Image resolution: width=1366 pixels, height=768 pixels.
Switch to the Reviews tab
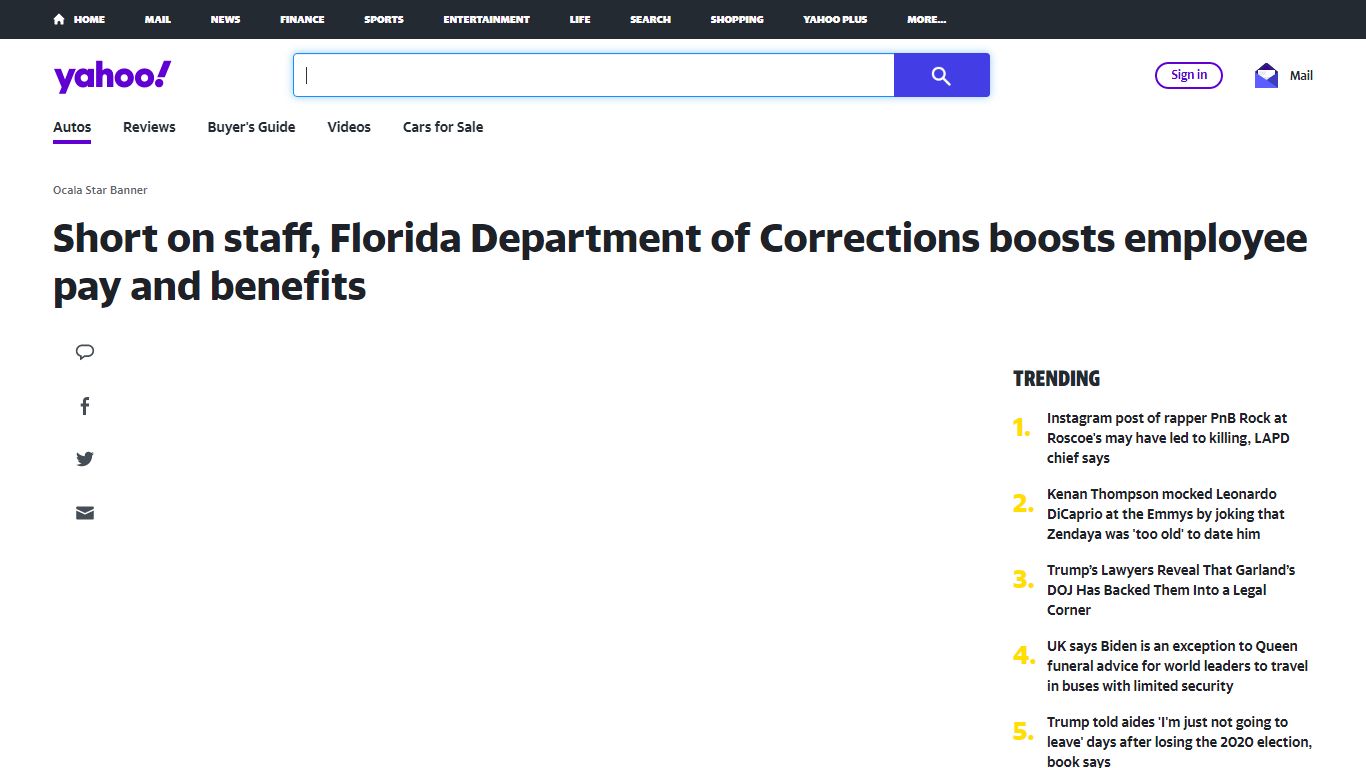[149, 127]
